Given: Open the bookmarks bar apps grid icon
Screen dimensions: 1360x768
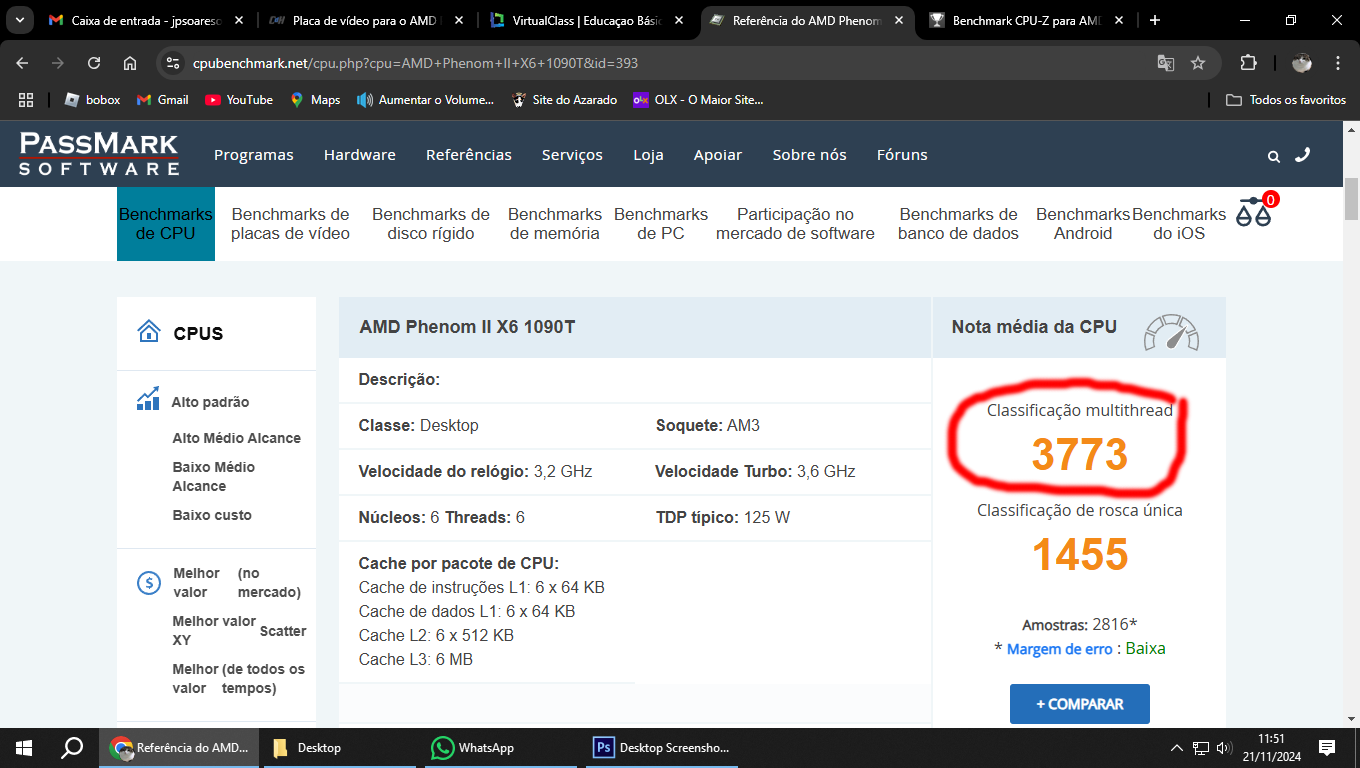Looking at the screenshot, I should pyautogui.click(x=26, y=100).
